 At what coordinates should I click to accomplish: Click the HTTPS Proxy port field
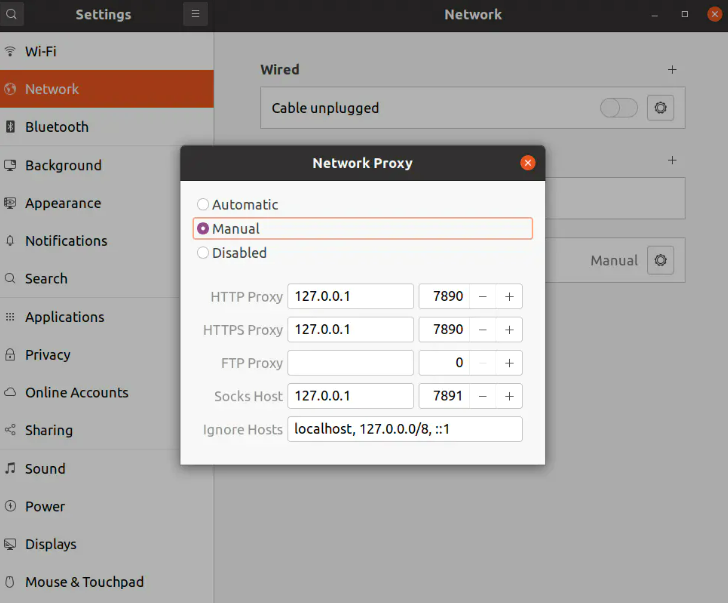coord(444,330)
